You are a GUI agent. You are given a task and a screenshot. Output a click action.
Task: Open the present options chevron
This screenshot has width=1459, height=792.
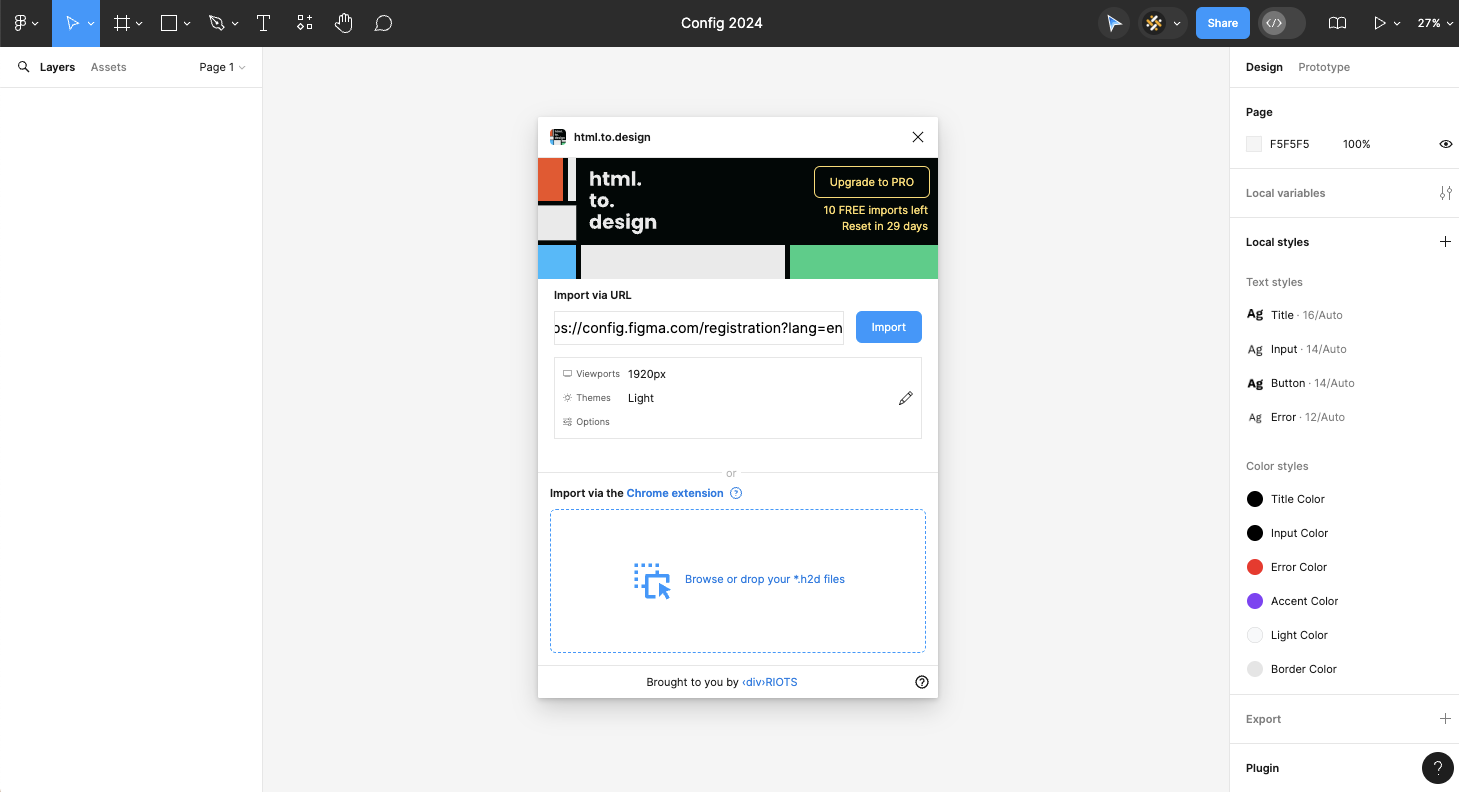[1397, 23]
